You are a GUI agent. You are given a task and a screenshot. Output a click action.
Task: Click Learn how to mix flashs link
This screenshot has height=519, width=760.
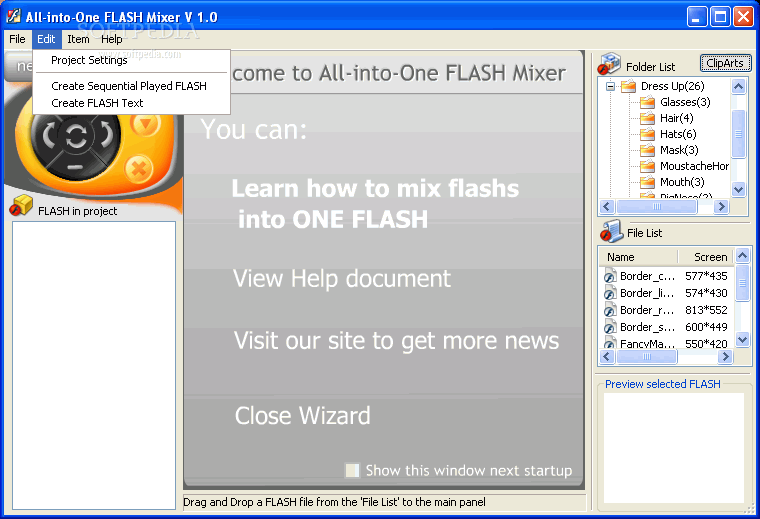point(375,204)
